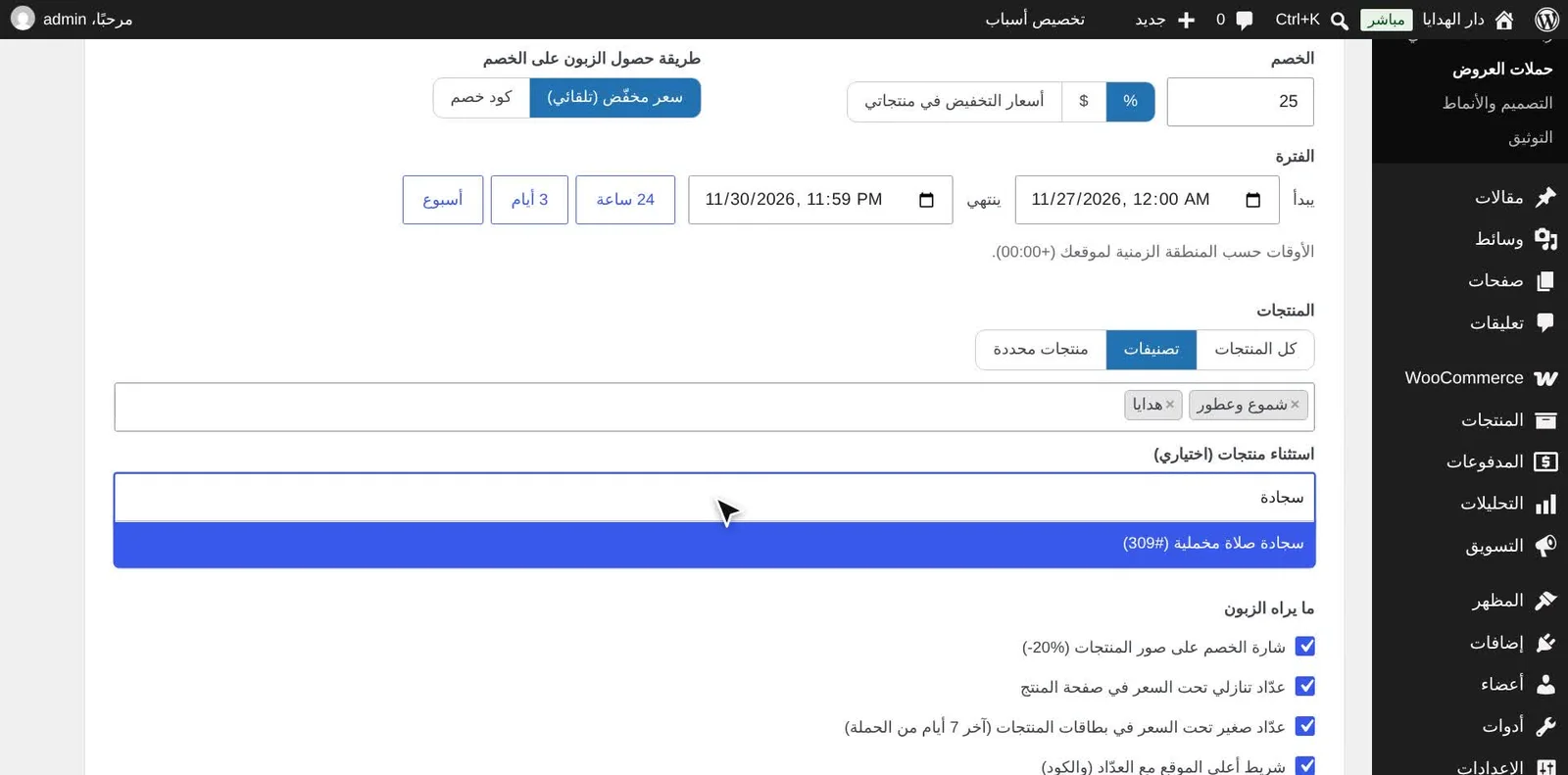
Task: Select كود خصم delivery method
Action: (481, 98)
